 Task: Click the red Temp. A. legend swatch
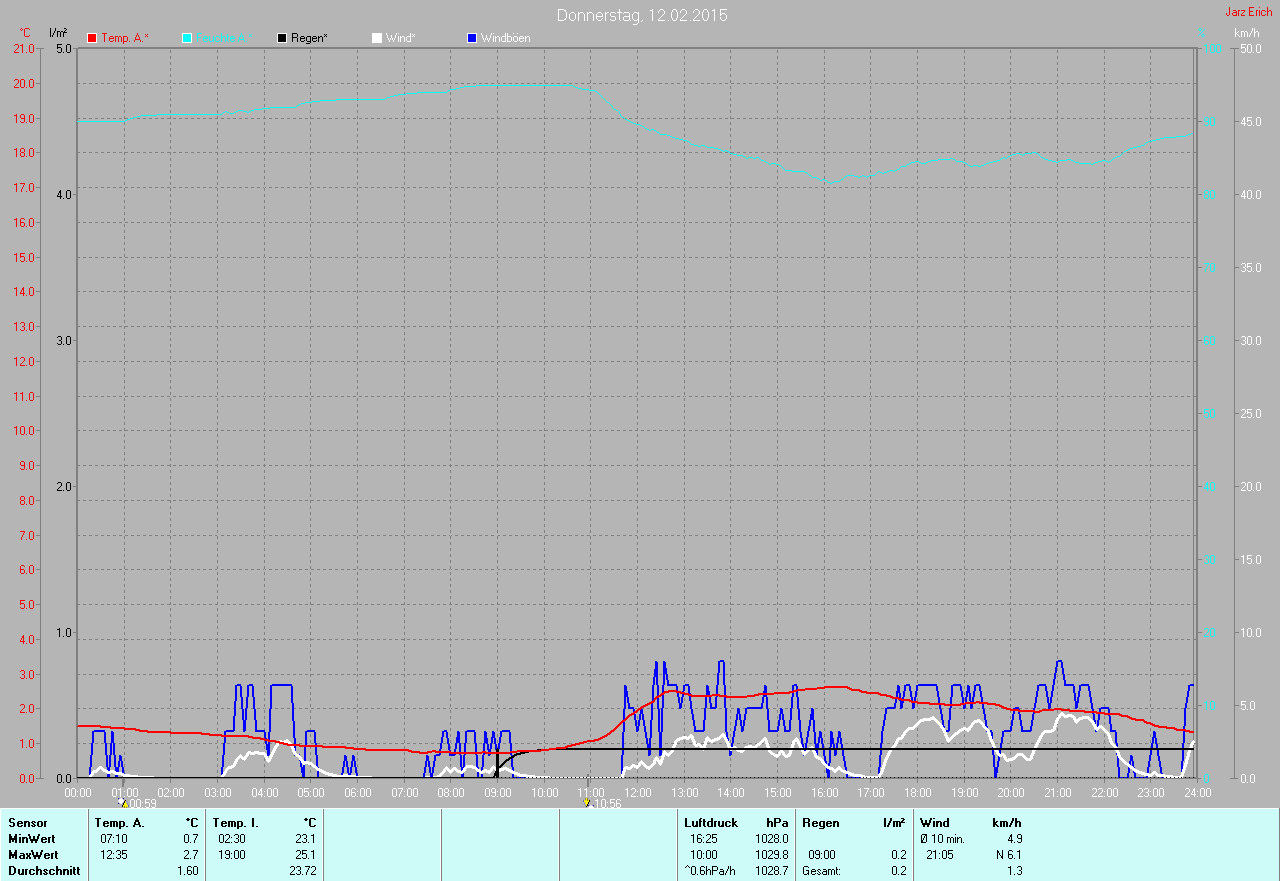point(92,38)
